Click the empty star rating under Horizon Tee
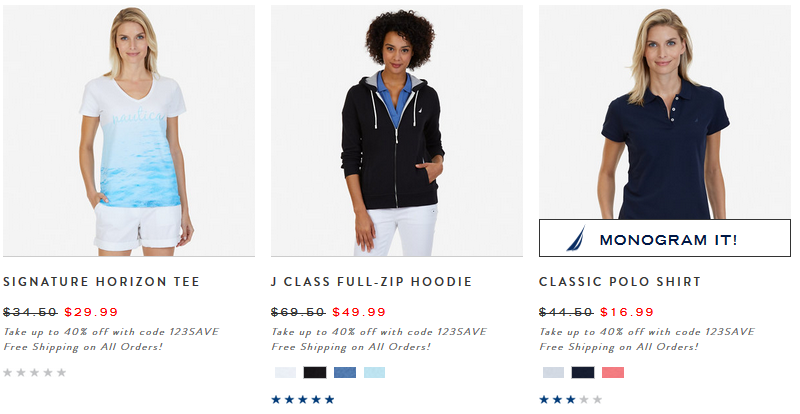This screenshot has height=414, width=800. point(35,373)
